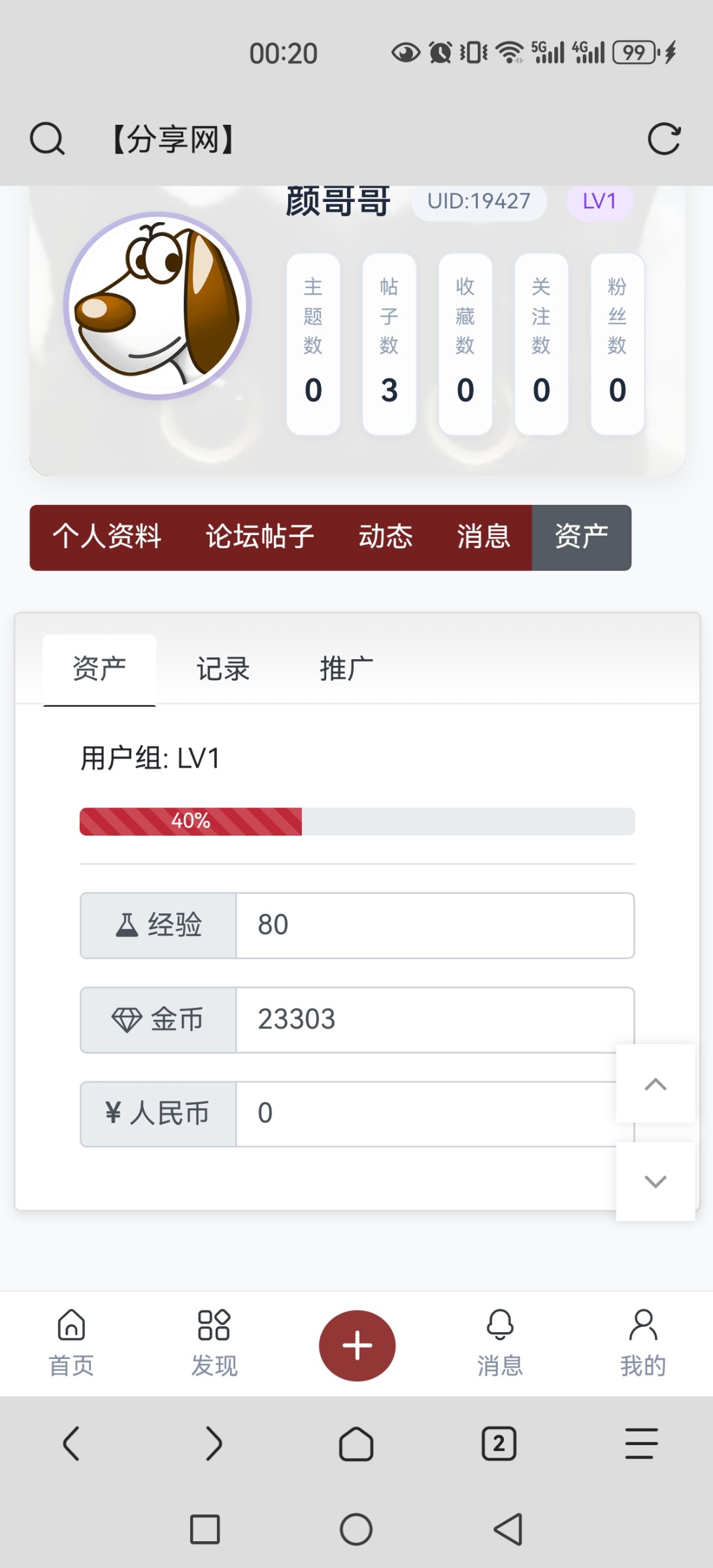Image resolution: width=713 pixels, height=1568 pixels.
Task: Click the 帖子数 post count card showing 3
Action: [388, 343]
